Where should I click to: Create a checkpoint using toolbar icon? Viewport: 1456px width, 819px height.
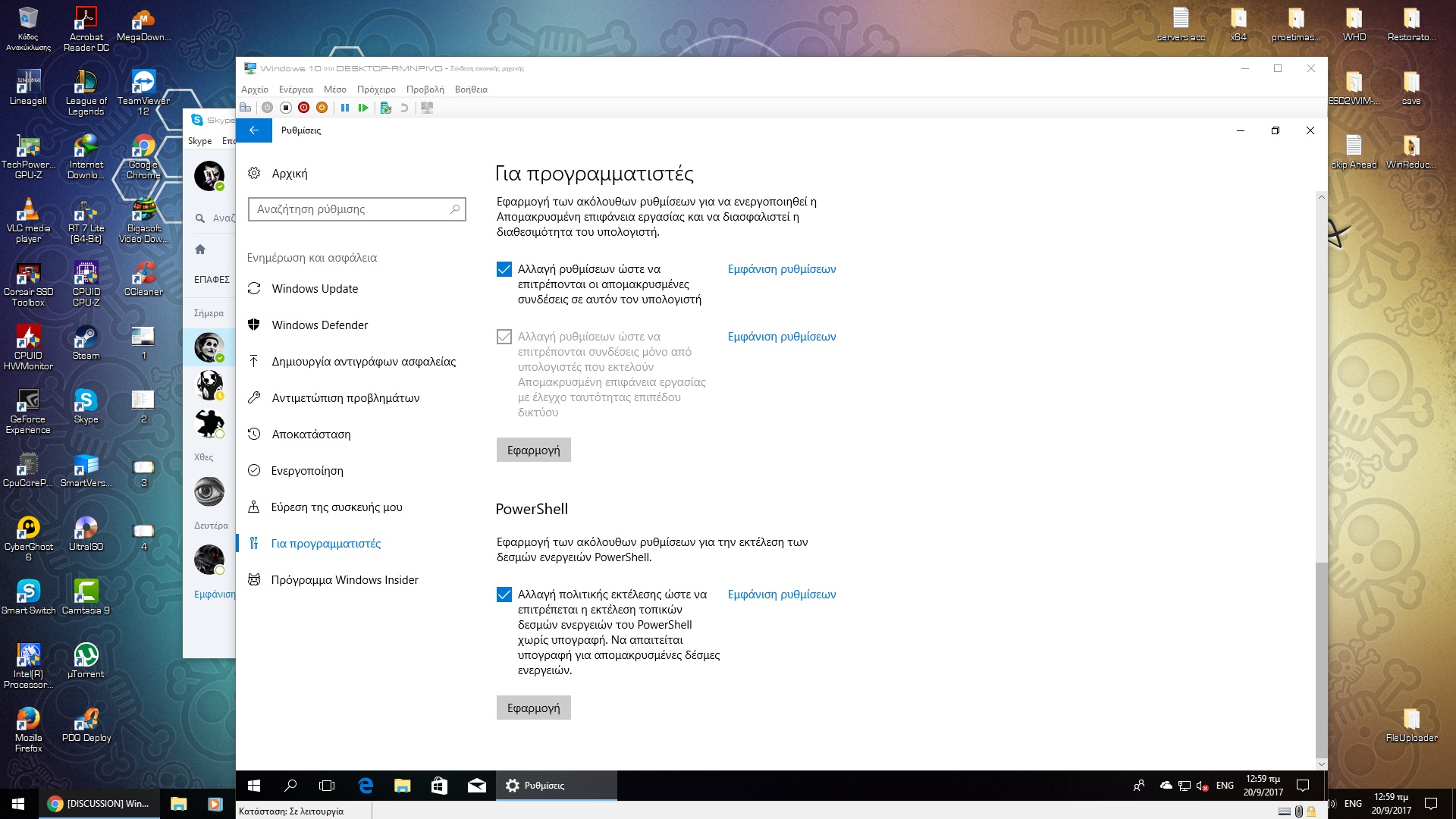click(385, 108)
